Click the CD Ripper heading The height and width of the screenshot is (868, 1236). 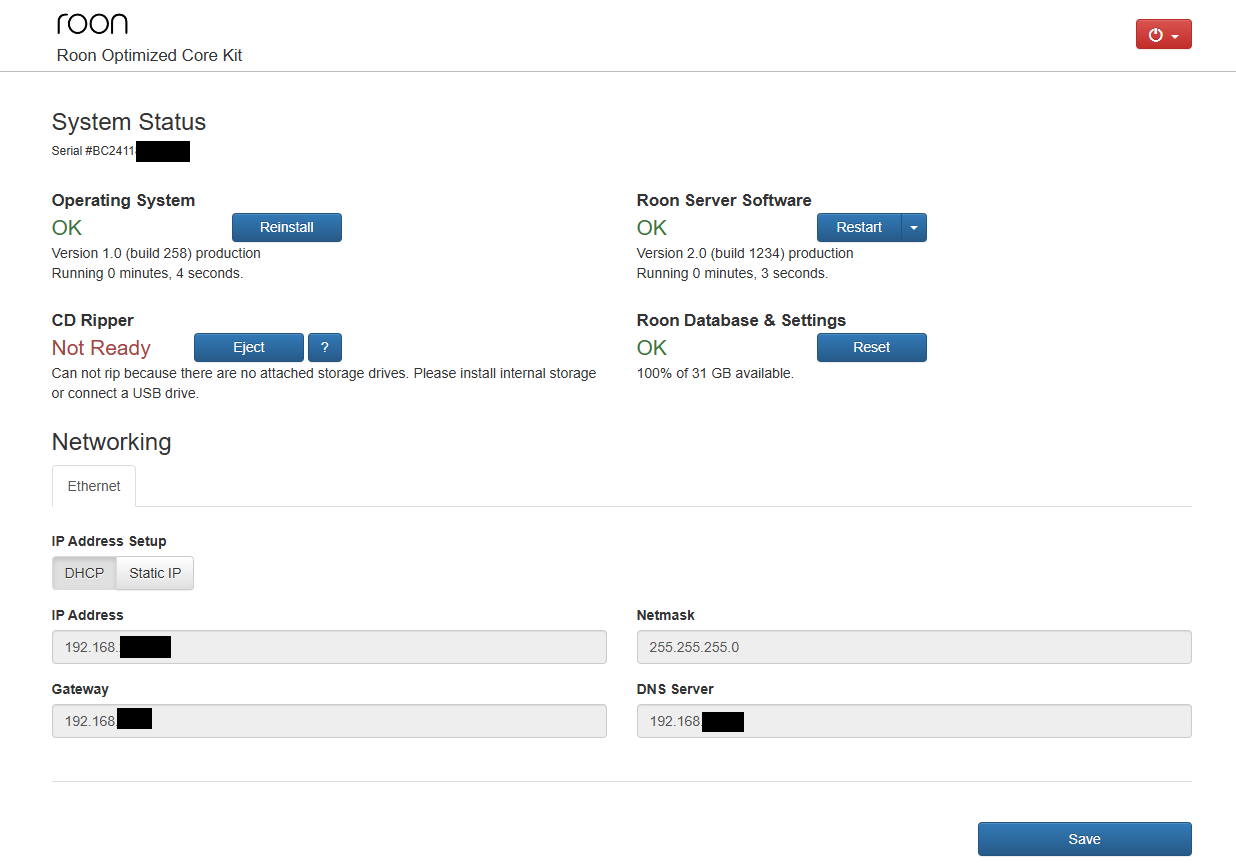(93, 320)
